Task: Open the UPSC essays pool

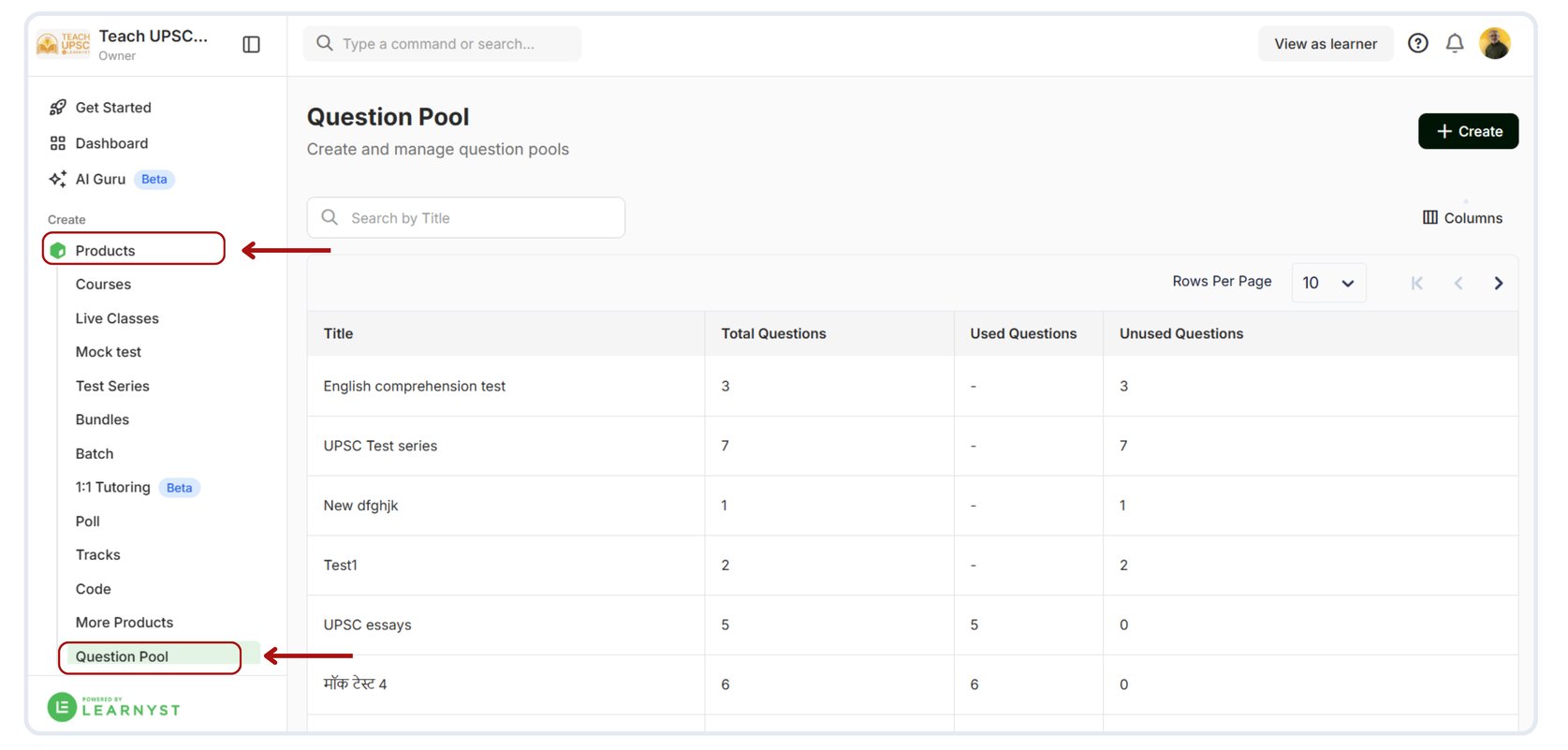Action: tap(367, 625)
